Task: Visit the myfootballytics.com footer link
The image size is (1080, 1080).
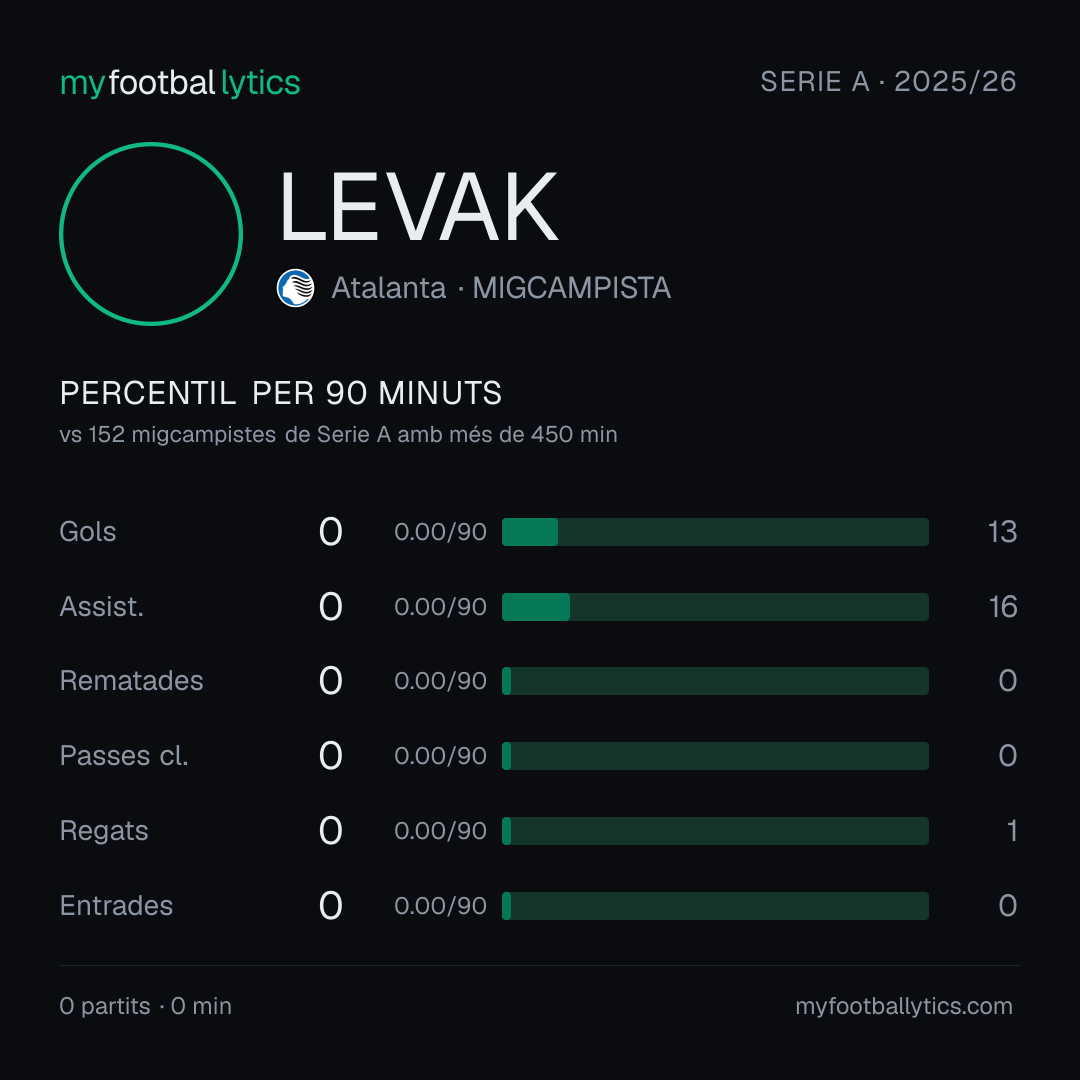Action: tap(904, 1006)
